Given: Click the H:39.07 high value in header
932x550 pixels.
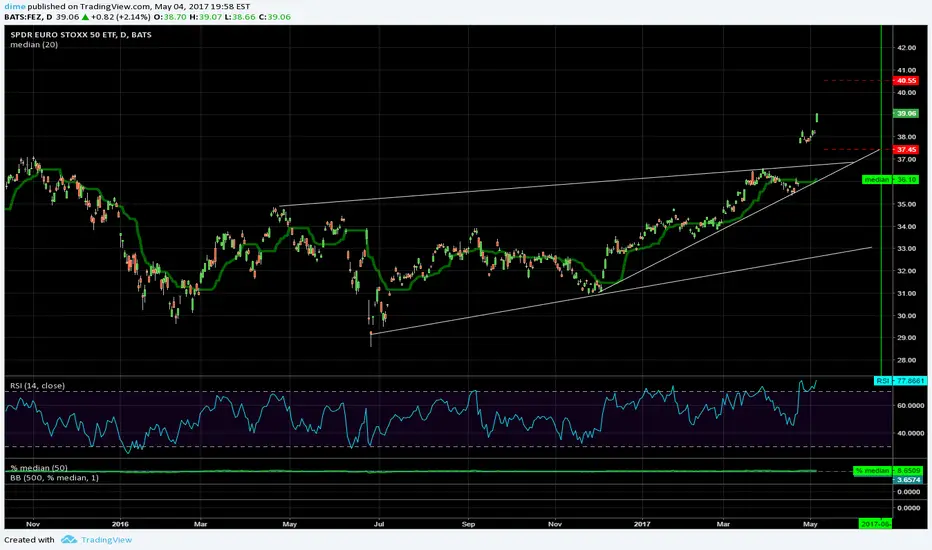Looking at the screenshot, I should tap(206, 17).
